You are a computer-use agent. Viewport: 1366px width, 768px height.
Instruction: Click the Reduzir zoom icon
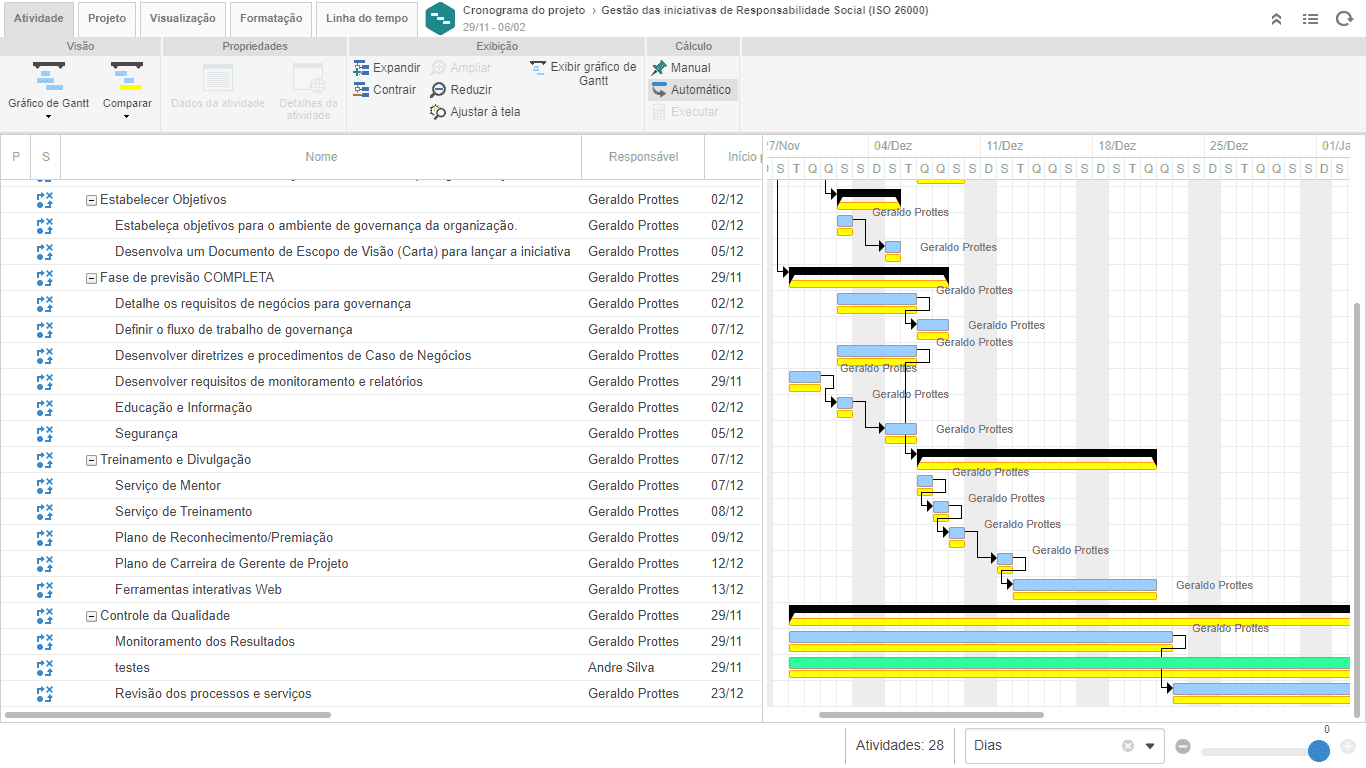point(438,90)
